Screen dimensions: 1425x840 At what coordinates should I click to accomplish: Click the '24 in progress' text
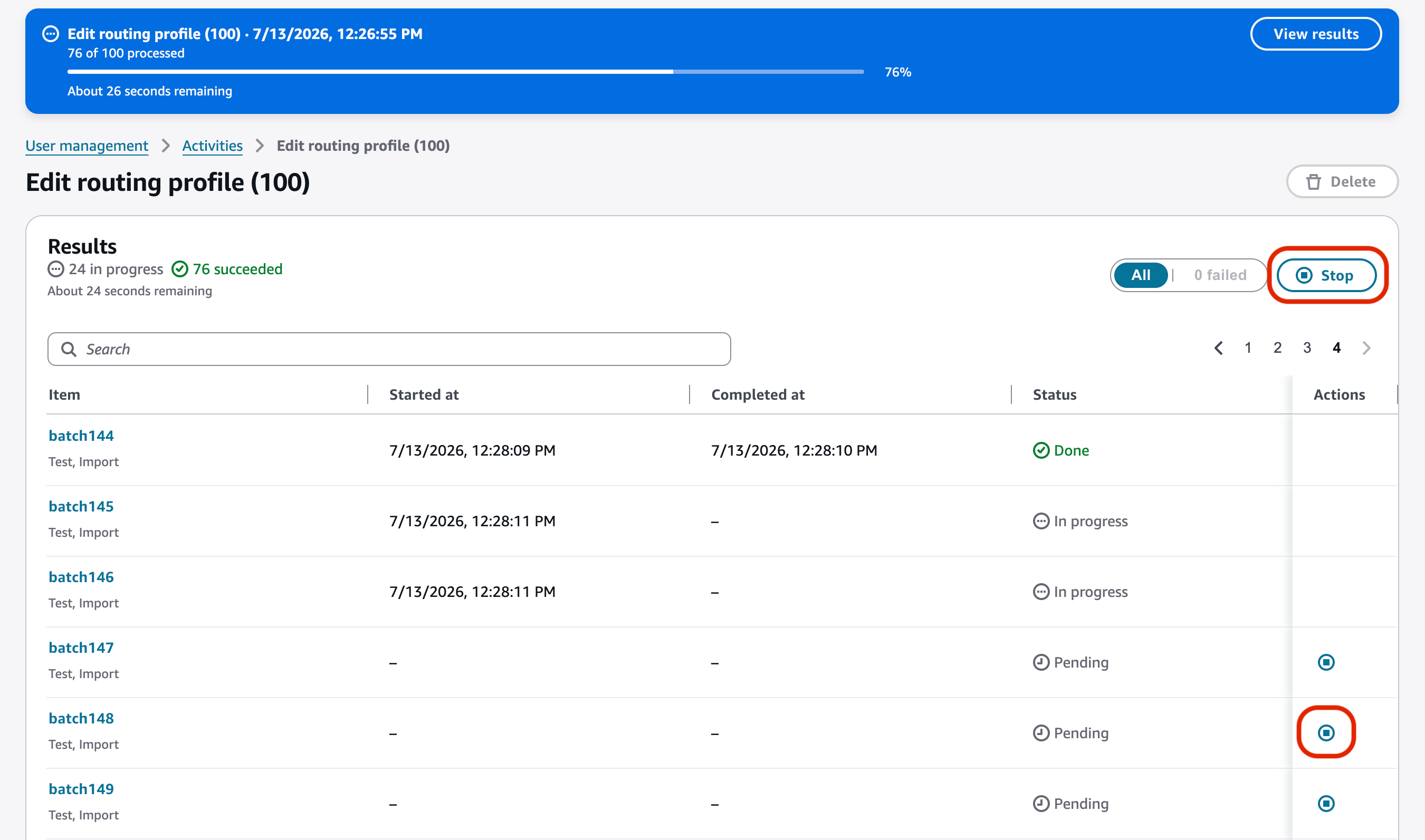(116, 269)
